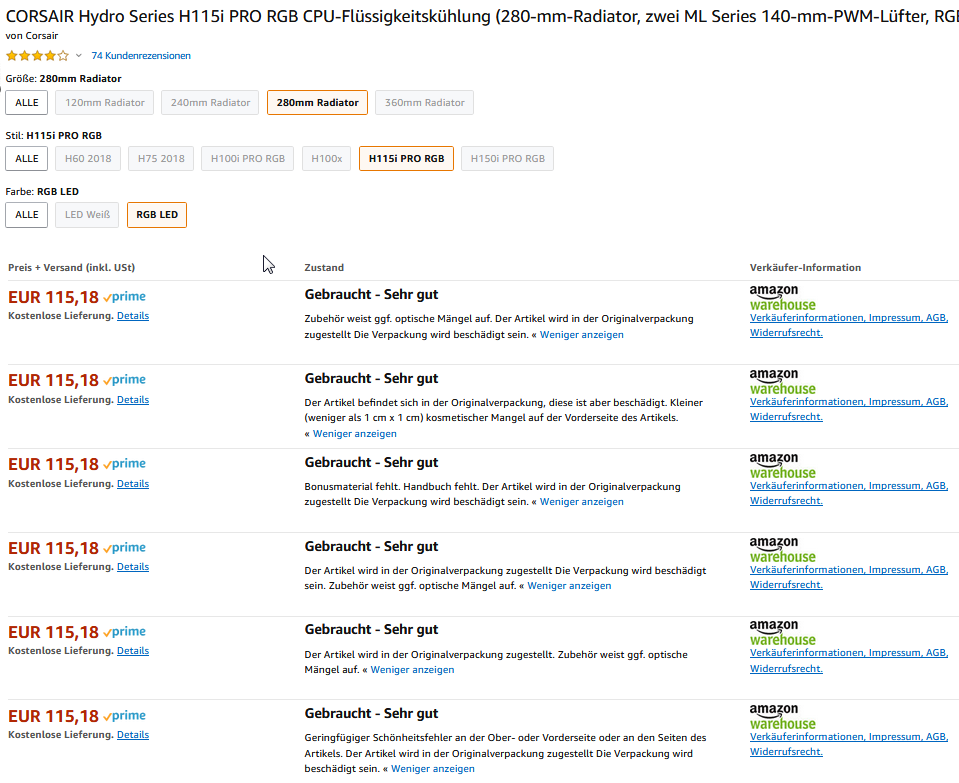
Task: Open Details link of the fourth offer
Action: 133,566
